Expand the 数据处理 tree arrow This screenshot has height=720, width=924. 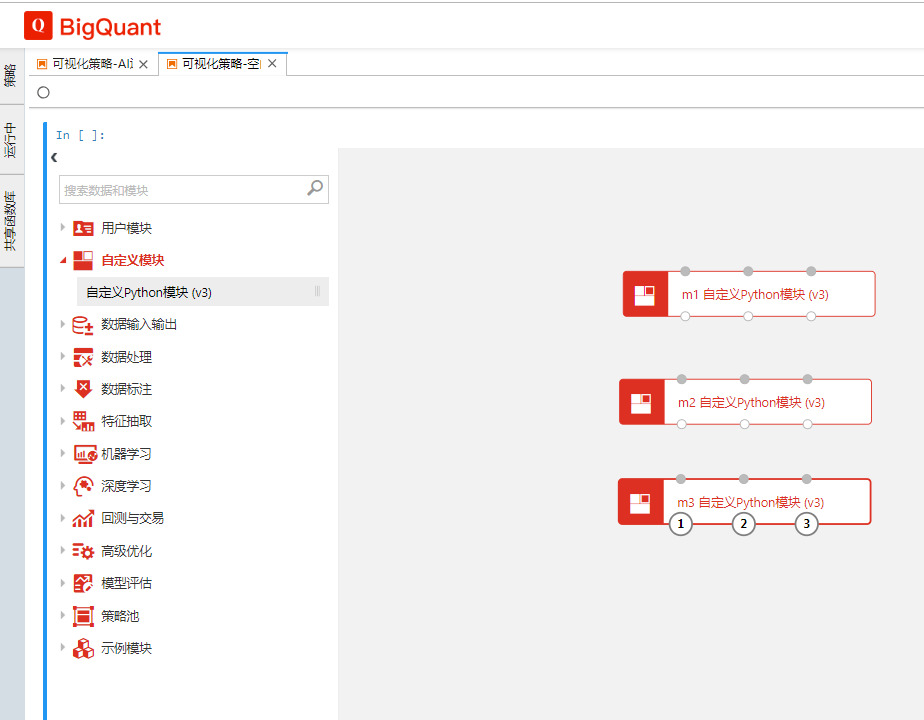tap(62, 356)
